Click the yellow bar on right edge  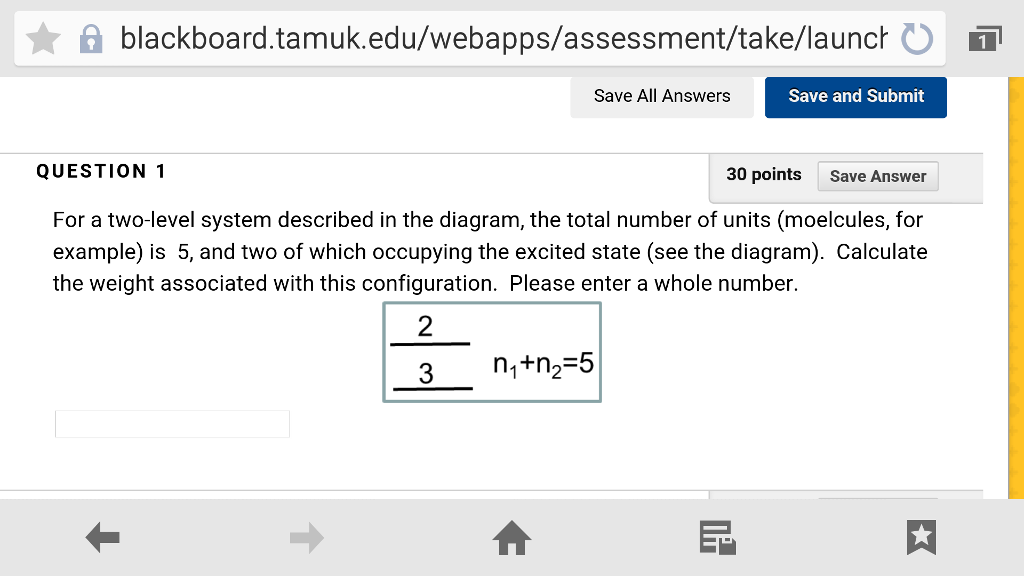[x=1016, y=287]
